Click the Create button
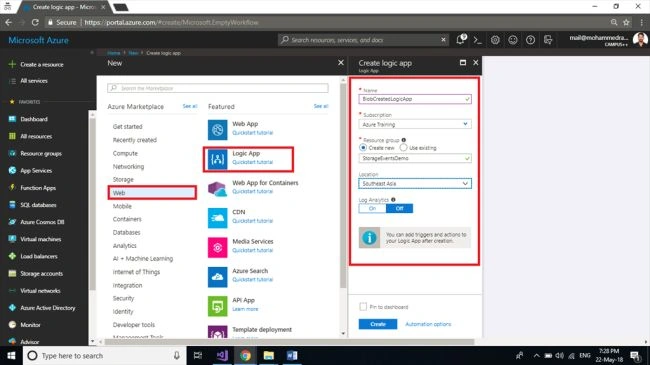This screenshot has width=650, height=365. pos(378,324)
